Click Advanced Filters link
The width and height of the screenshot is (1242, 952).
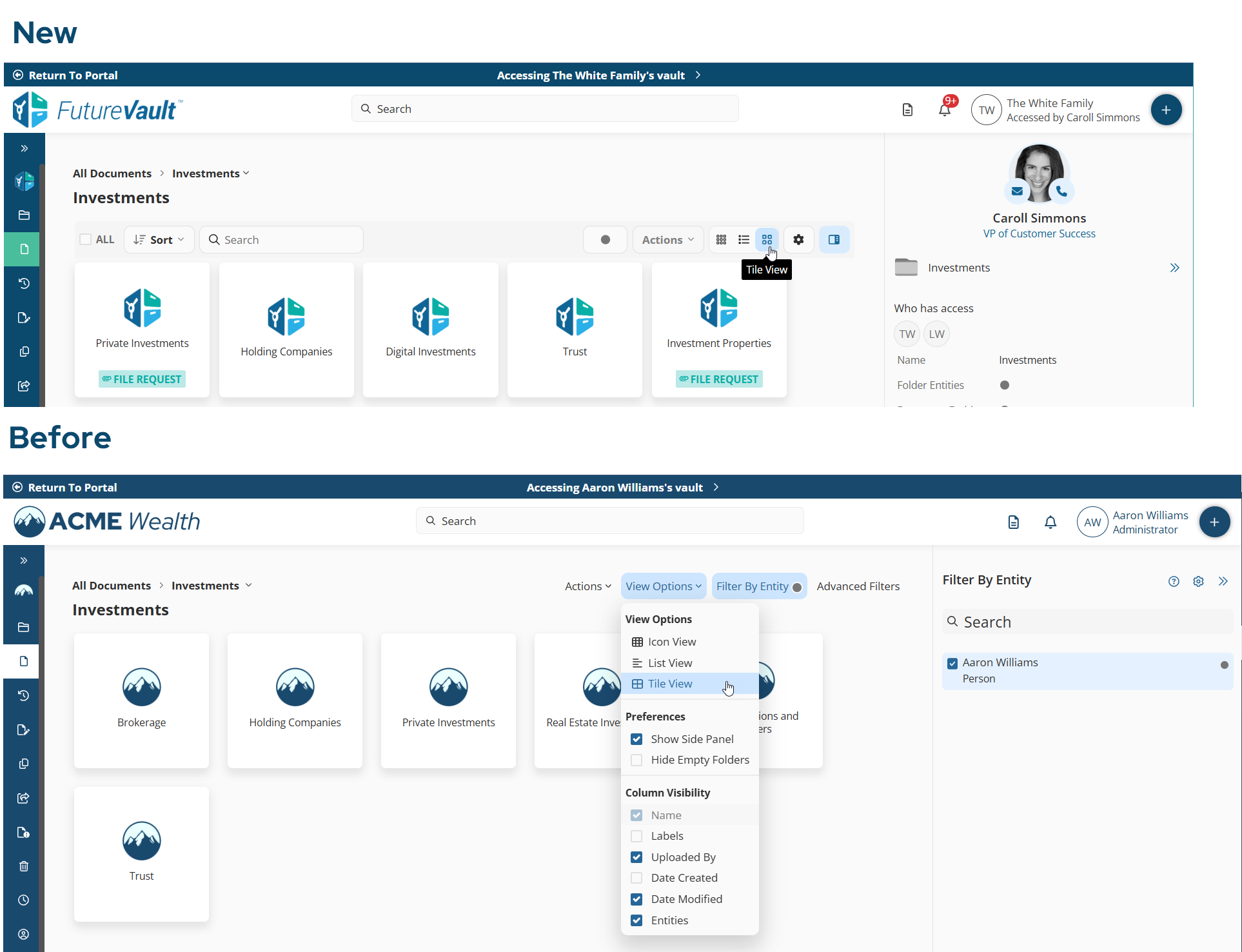(x=858, y=586)
